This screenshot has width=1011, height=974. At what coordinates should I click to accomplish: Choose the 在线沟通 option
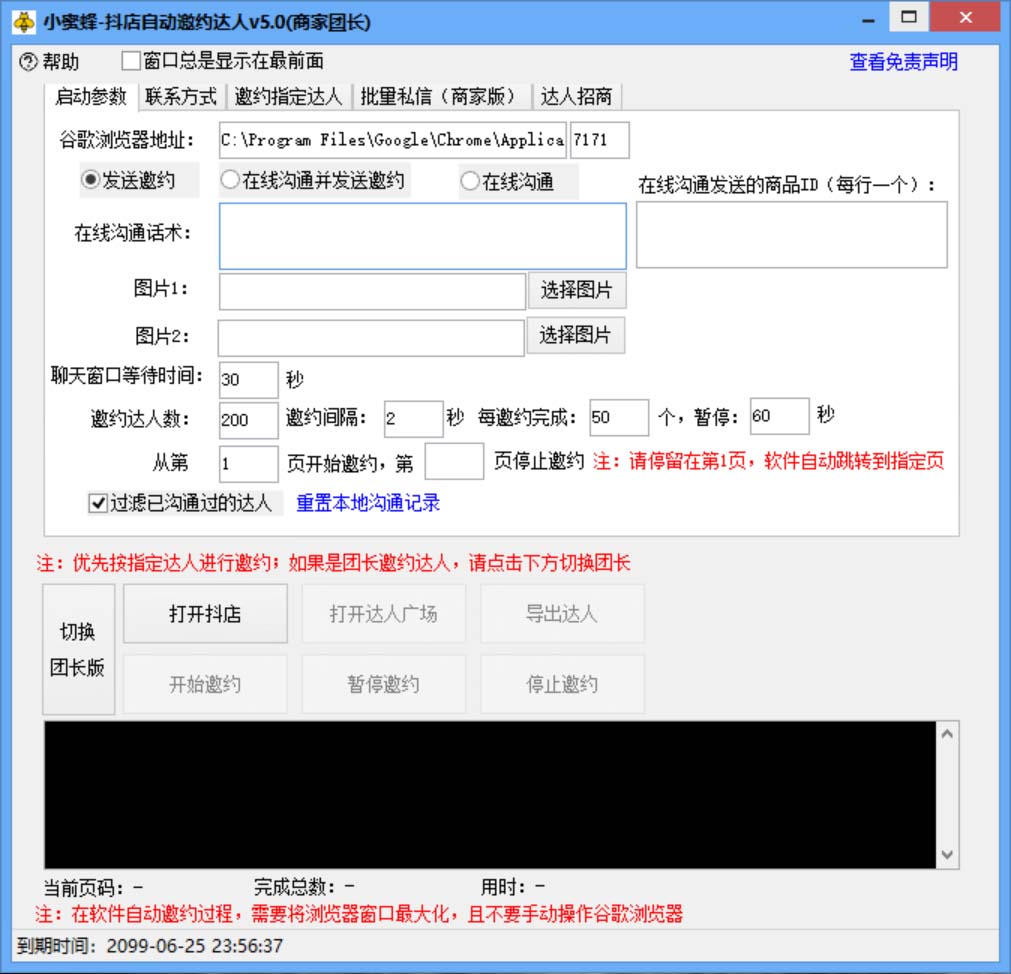click(469, 180)
